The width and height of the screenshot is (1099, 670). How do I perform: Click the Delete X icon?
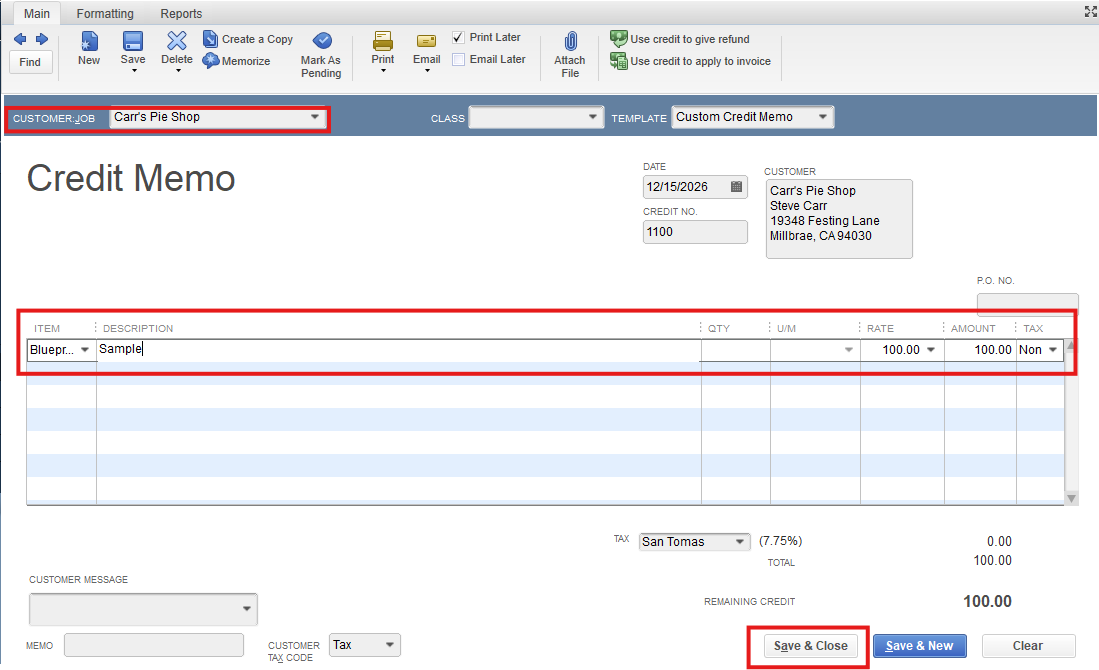click(177, 41)
